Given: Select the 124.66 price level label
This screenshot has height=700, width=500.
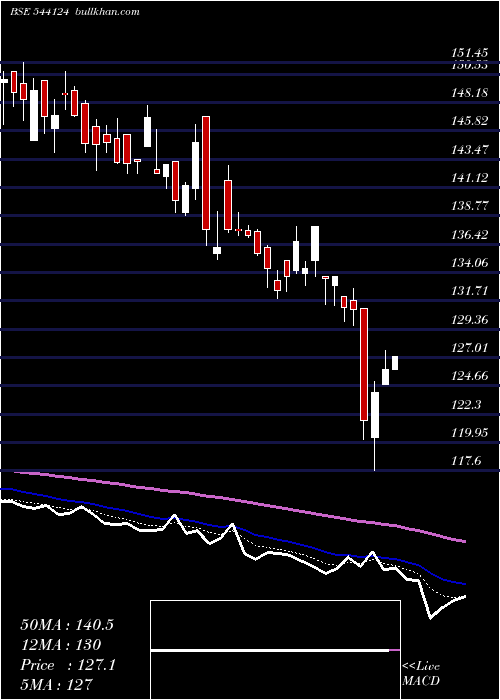Looking at the screenshot, I should coord(469,376).
